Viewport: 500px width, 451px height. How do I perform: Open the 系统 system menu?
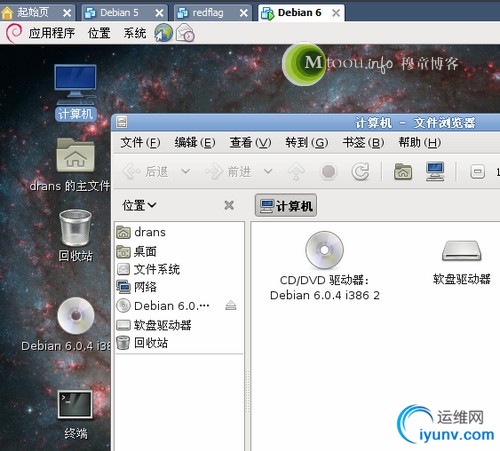point(135,33)
